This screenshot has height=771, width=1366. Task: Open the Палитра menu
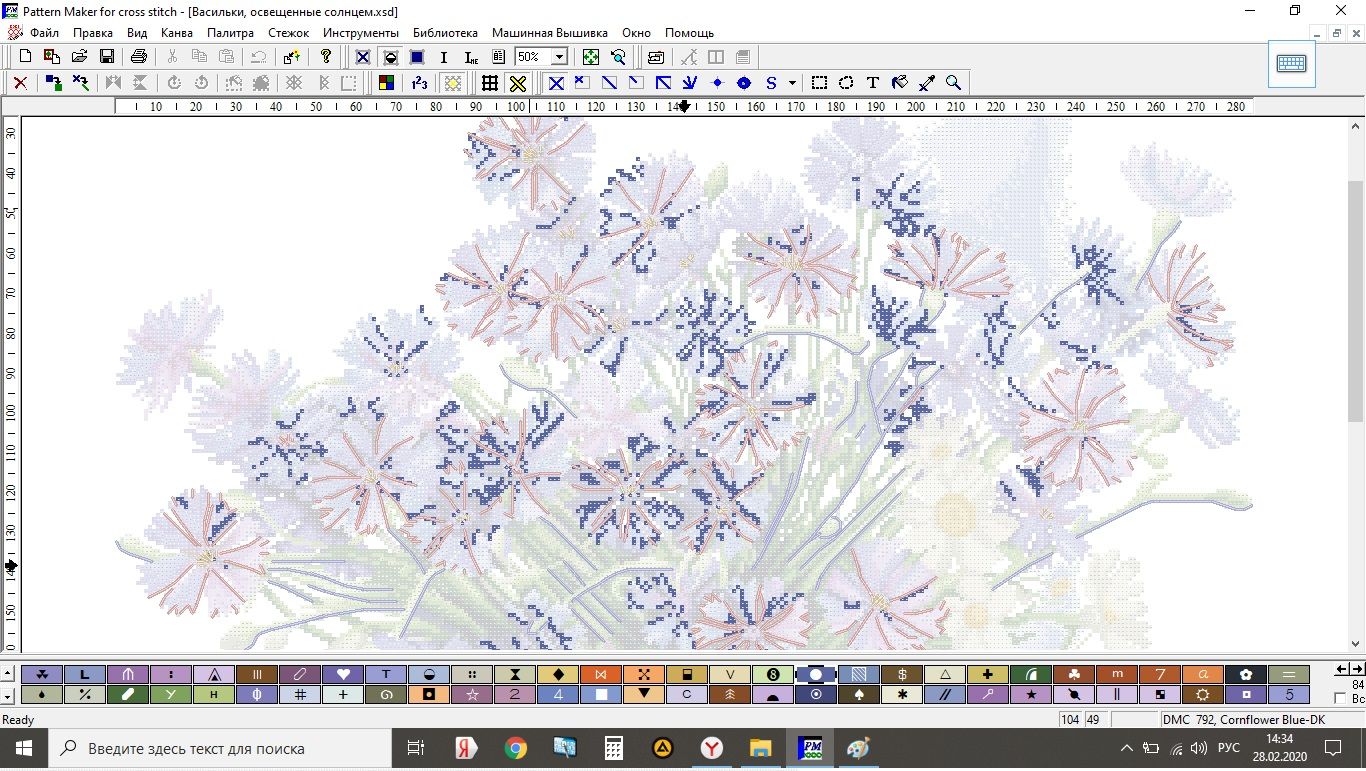(230, 33)
